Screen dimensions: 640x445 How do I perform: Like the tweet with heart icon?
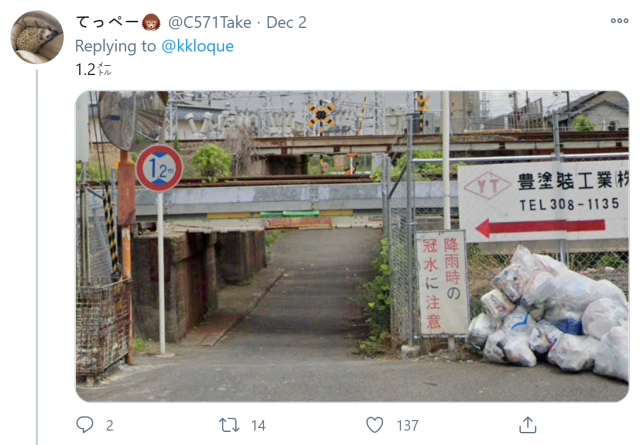click(x=374, y=425)
